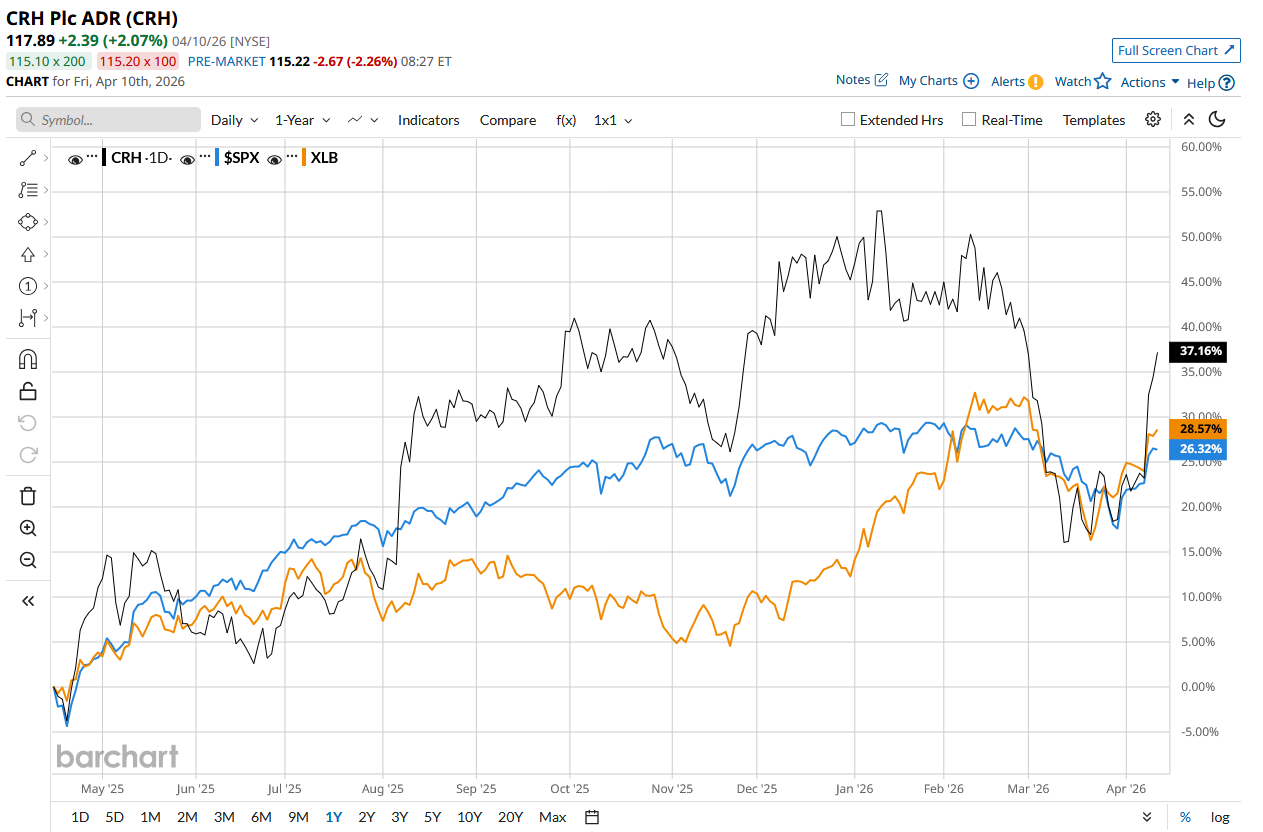Image resolution: width=1263 pixels, height=832 pixels.
Task: Hide the $SPX comparison line
Action: point(187,158)
